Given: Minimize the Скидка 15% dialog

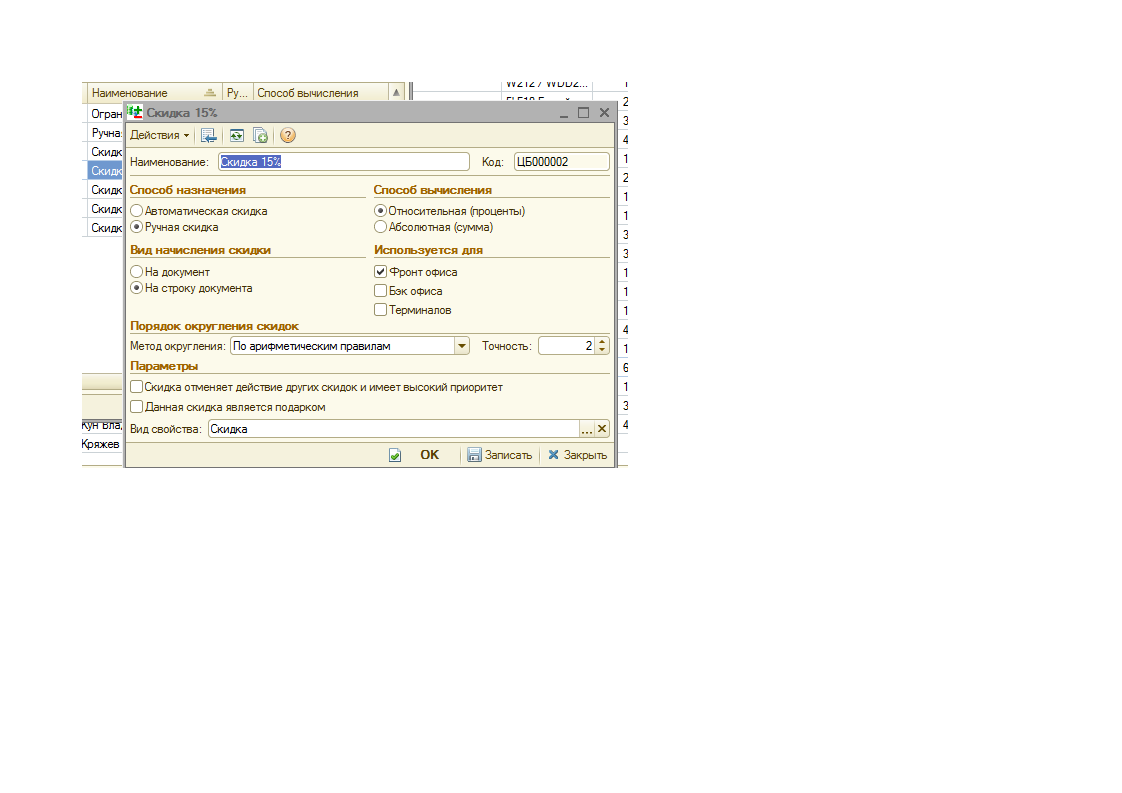Looking at the screenshot, I should [x=564, y=113].
